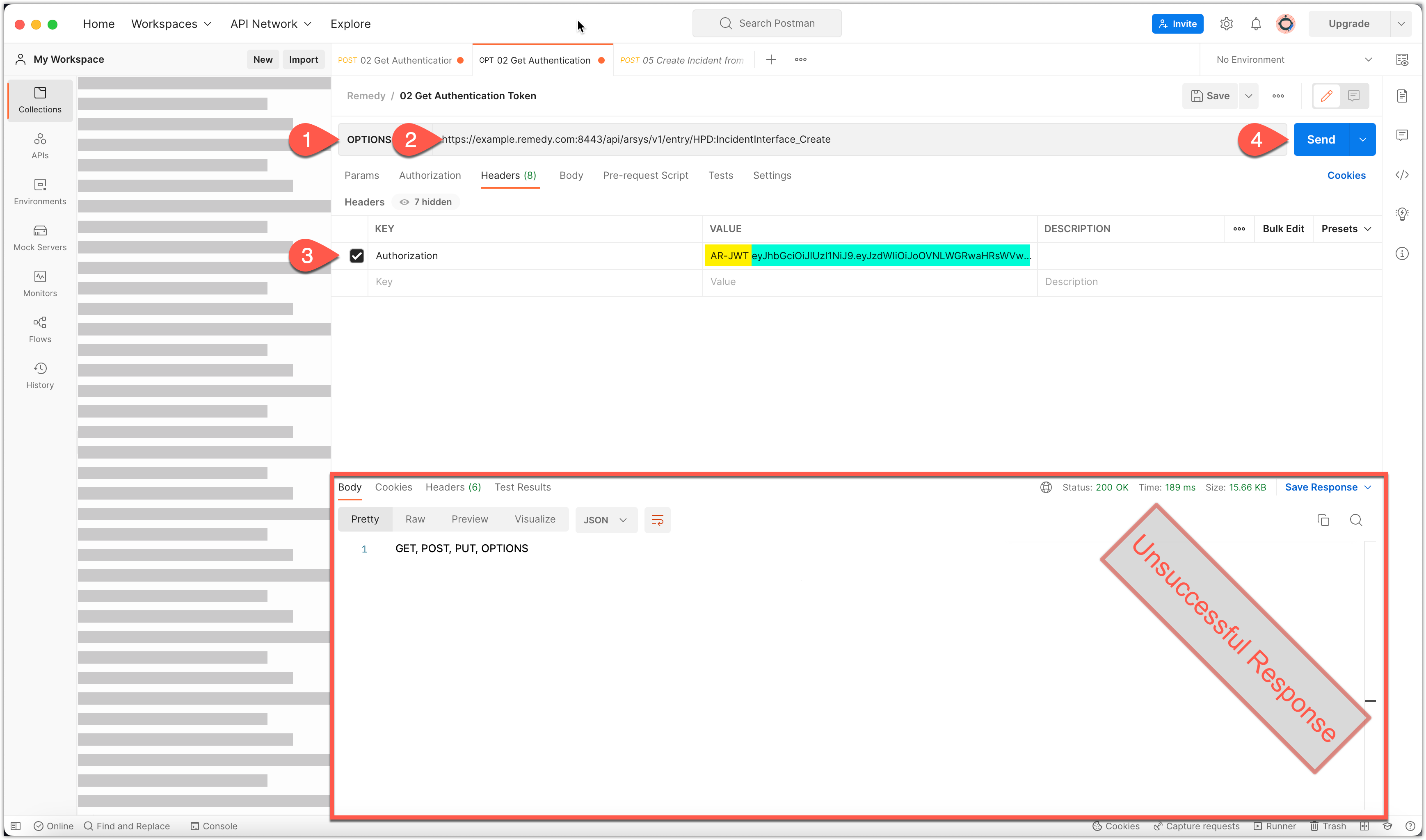Click the code snippet icon in right sidebar
1426x840 pixels.
pos(1402,175)
